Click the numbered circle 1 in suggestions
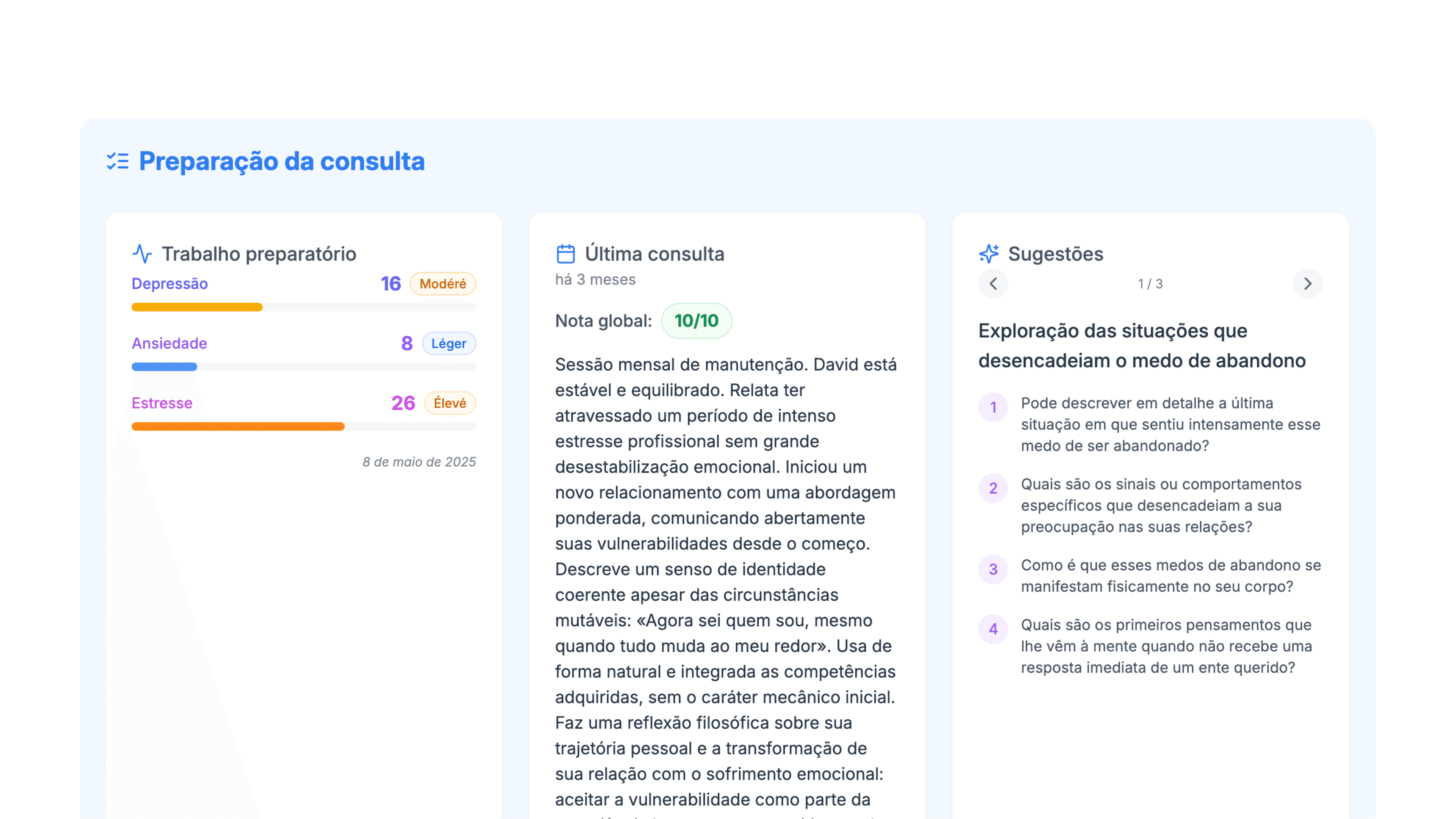The width and height of the screenshot is (1456, 819). coord(993,407)
